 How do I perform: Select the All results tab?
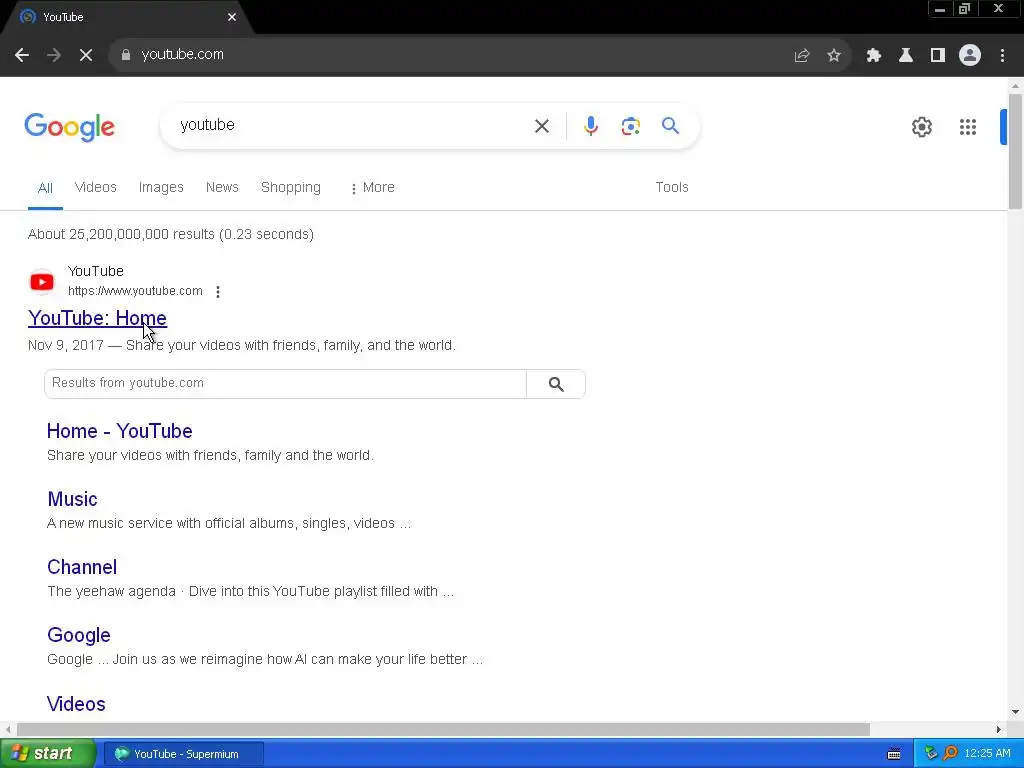(45, 188)
